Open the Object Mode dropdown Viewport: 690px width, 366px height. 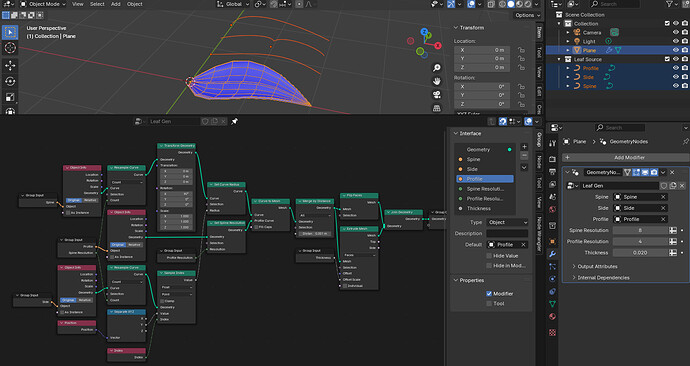(x=43, y=4)
